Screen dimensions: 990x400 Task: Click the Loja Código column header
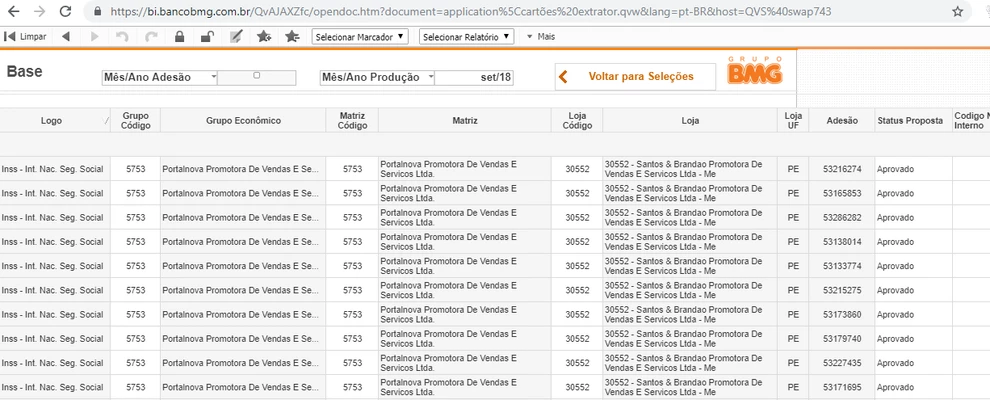click(577, 121)
